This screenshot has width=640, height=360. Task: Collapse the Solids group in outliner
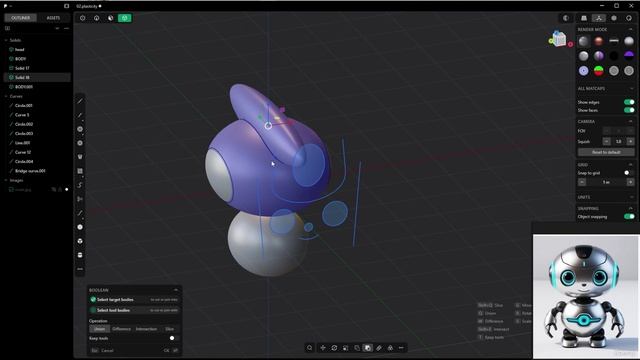tap(6, 40)
